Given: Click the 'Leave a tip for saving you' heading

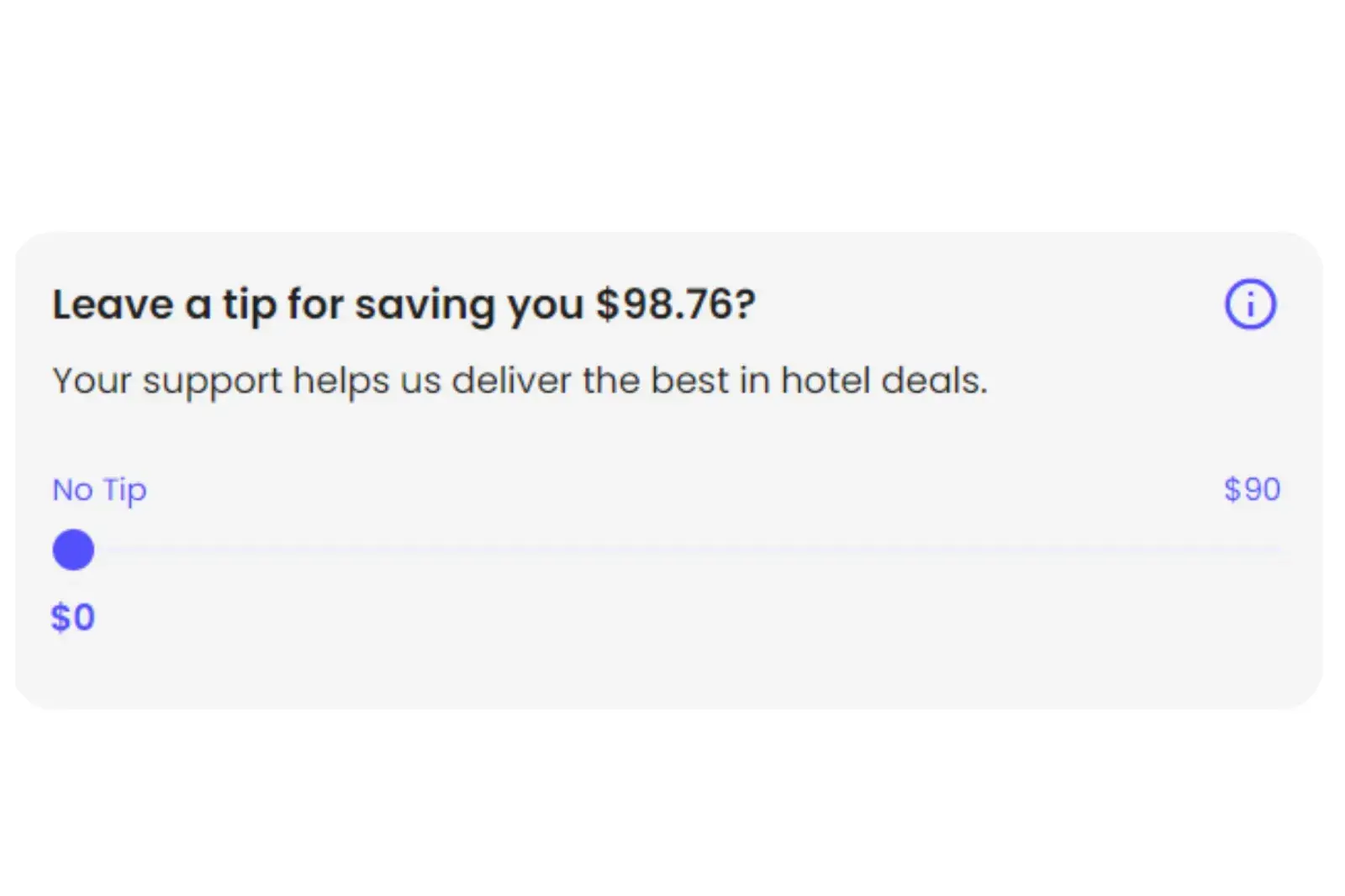Looking at the screenshot, I should pyautogui.click(x=319, y=304).
